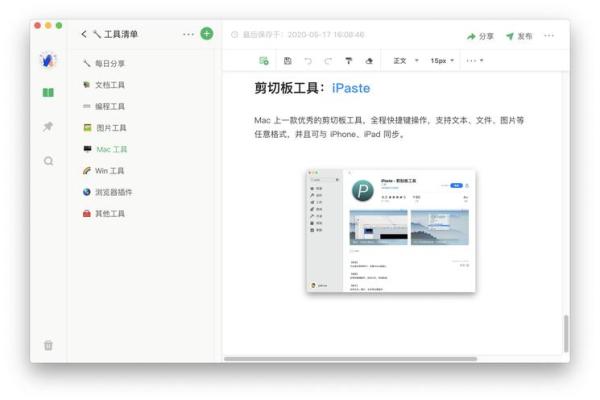Click the iPaste App Store screenshot image
This screenshot has height=400, width=600.
click(390, 231)
